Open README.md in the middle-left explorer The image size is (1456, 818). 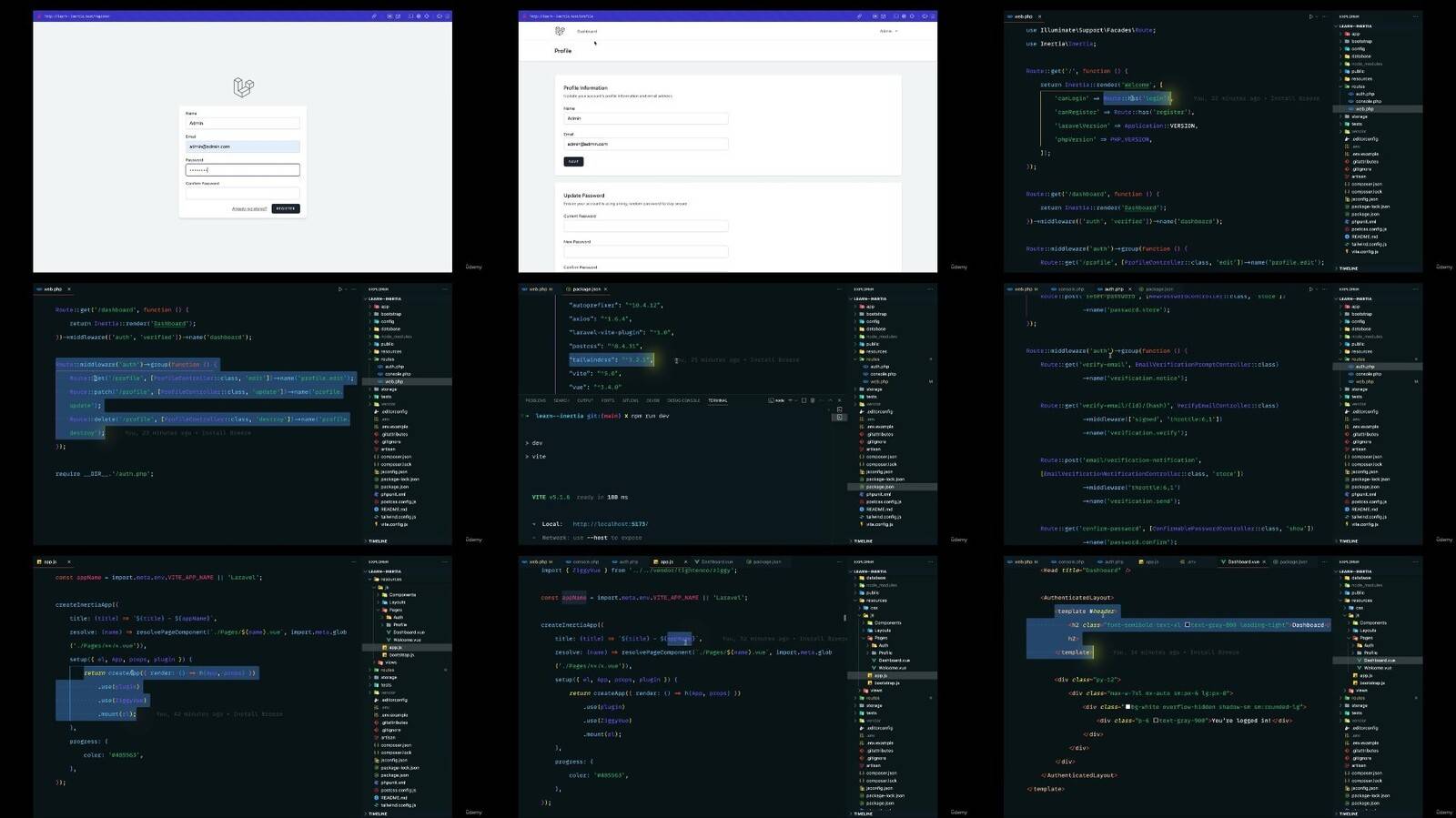(393, 510)
